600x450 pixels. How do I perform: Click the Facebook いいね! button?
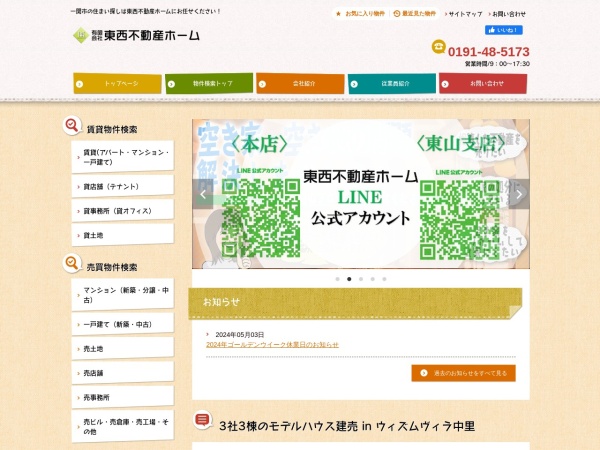(x=504, y=30)
